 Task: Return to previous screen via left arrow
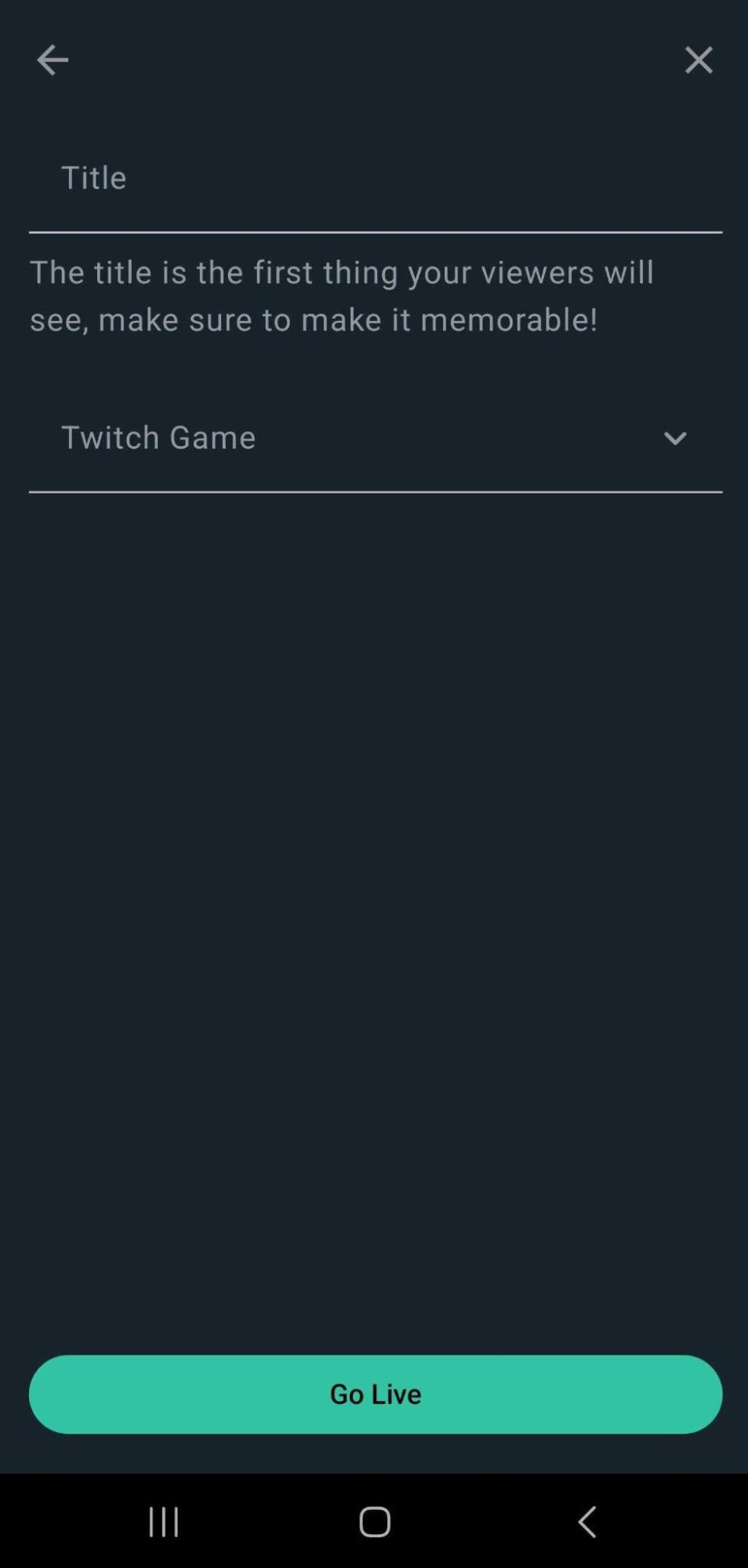click(x=52, y=60)
